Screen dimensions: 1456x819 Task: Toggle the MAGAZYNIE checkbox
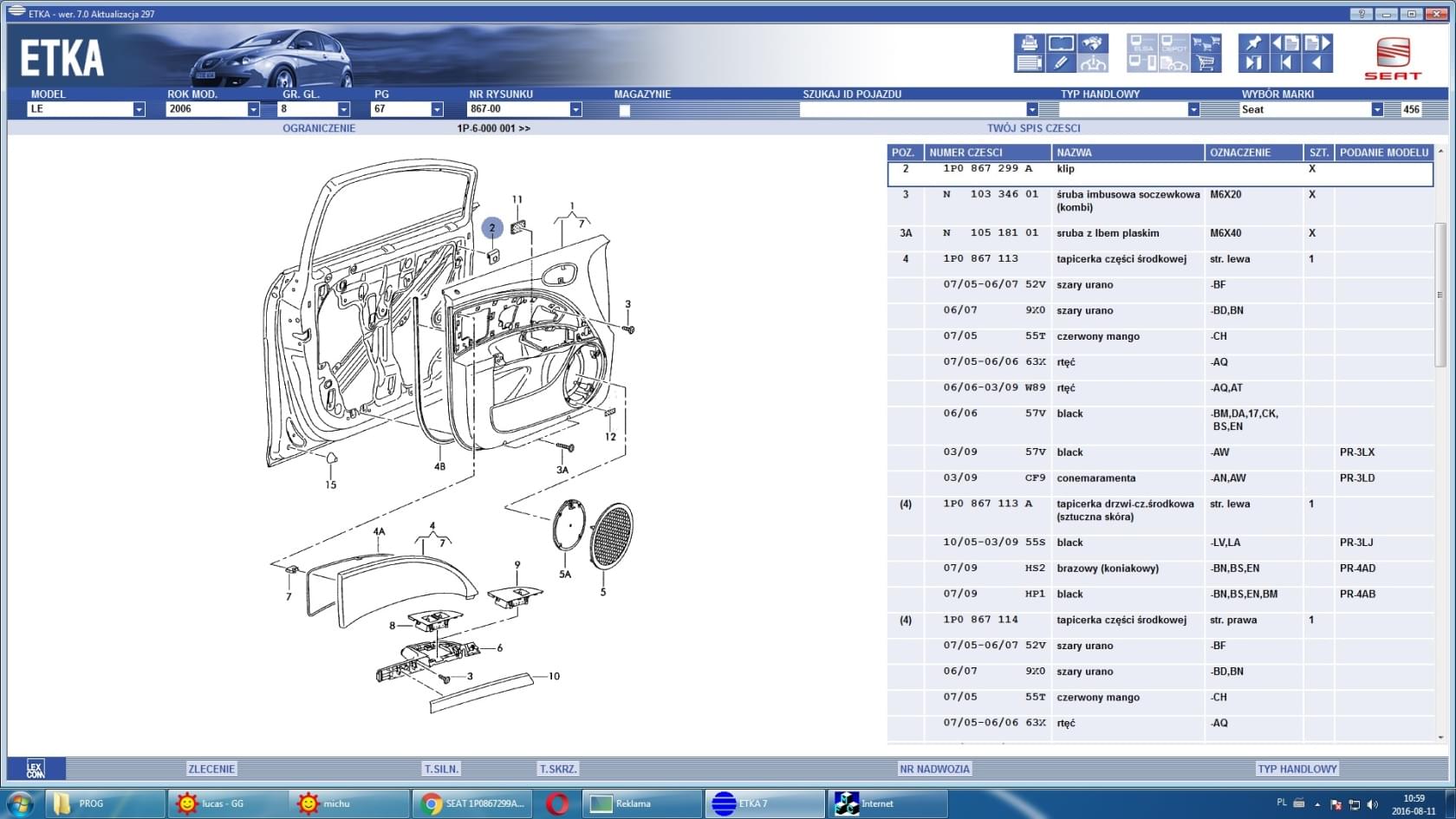click(624, 110)
